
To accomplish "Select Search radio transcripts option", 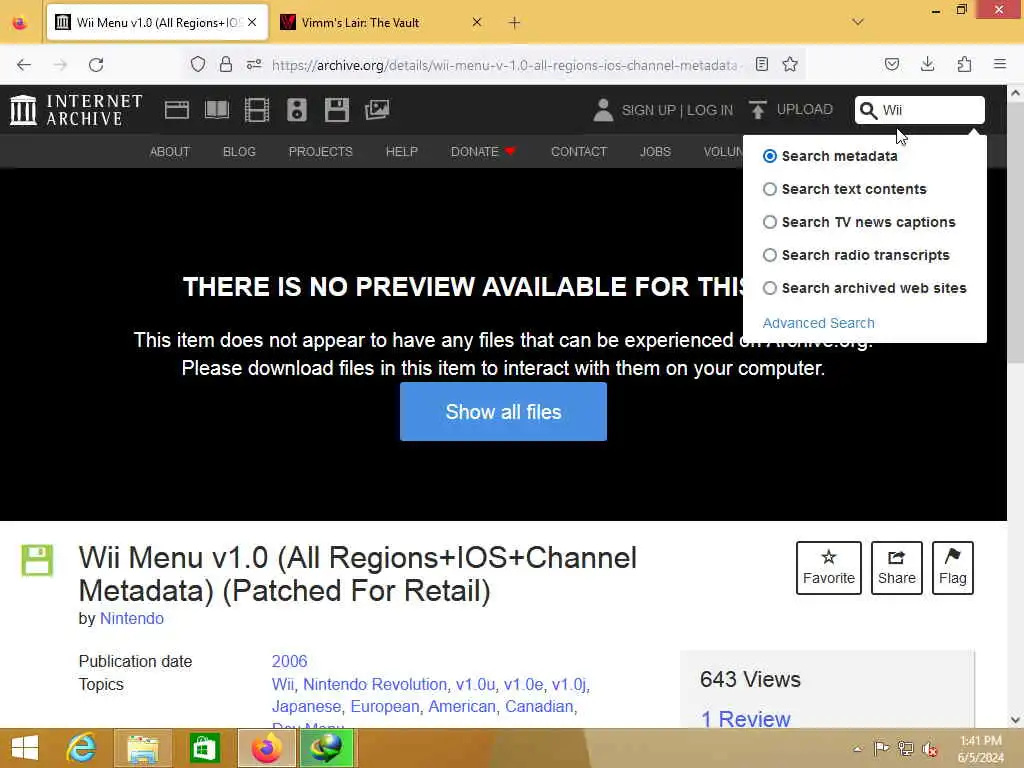I will pyautogui.click(x=770, y=255).
